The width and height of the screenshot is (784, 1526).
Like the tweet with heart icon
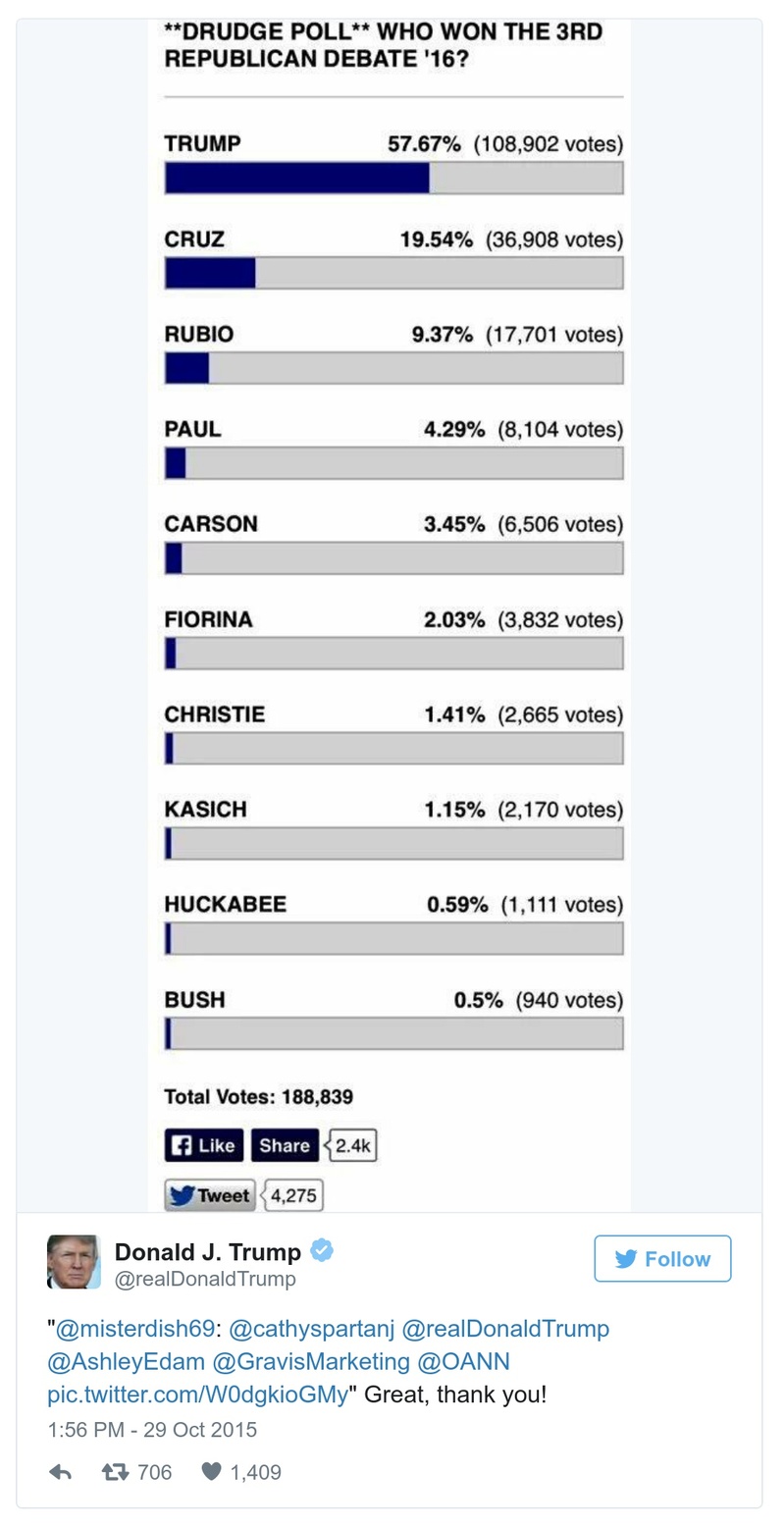211,1472
